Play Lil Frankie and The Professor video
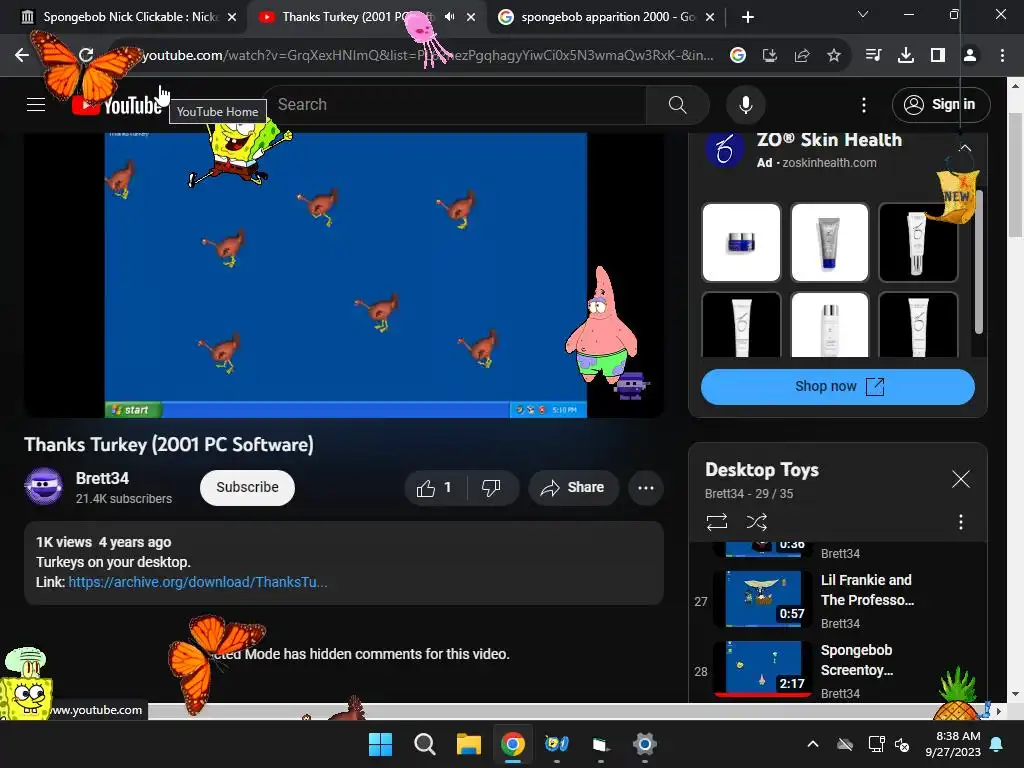The image size is (1024, 768). pyautogui.click(x=838, y=600)
